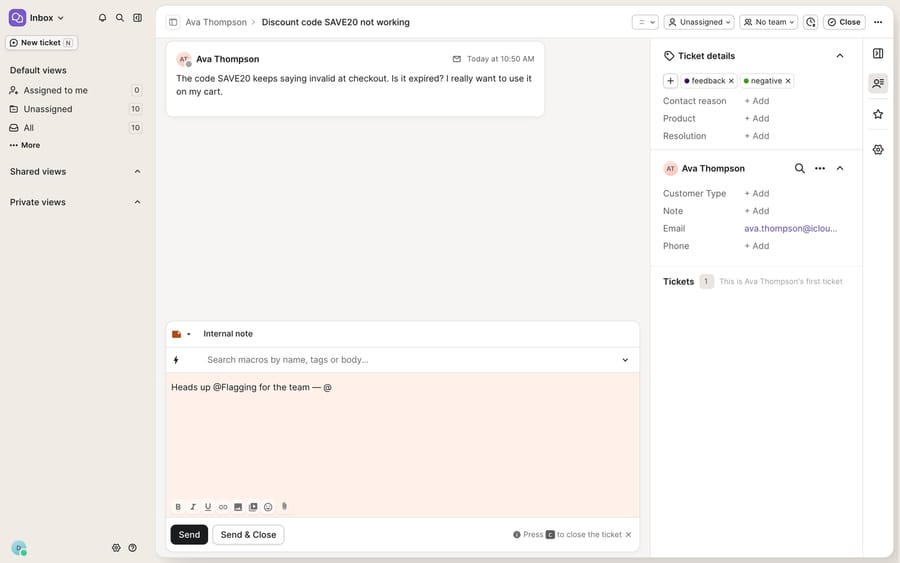Click the macros lightning bolt icon

[176, 360]
